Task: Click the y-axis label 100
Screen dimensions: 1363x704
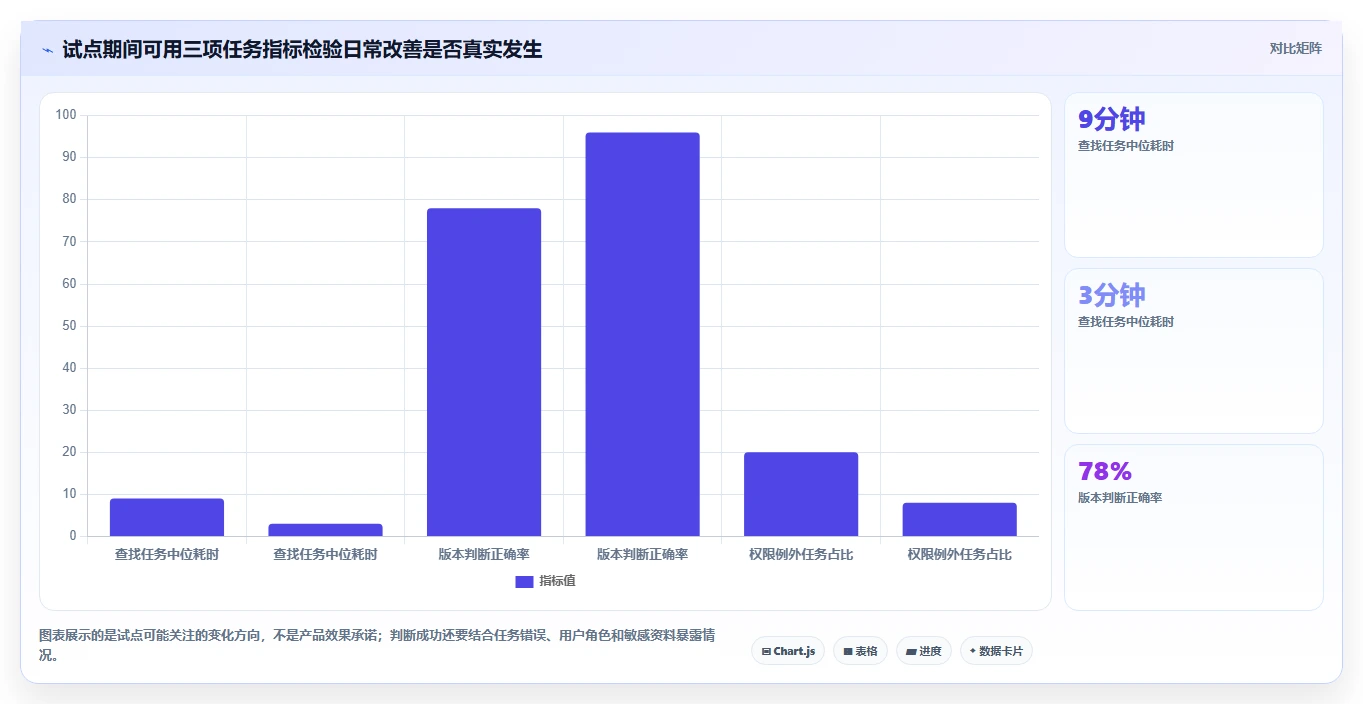Action: click(x=66, y=115)
